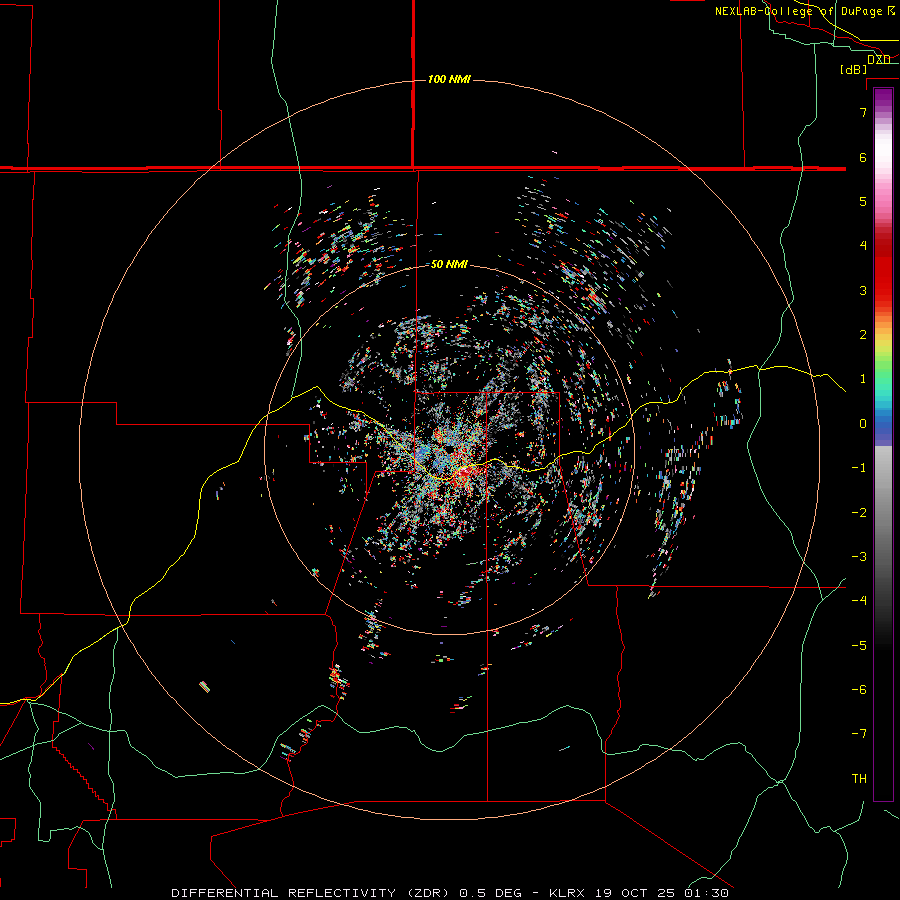This screenshot has height=900, width=900.
Task: Click the -3 dB tick label
Action: (x=859, y=557)
